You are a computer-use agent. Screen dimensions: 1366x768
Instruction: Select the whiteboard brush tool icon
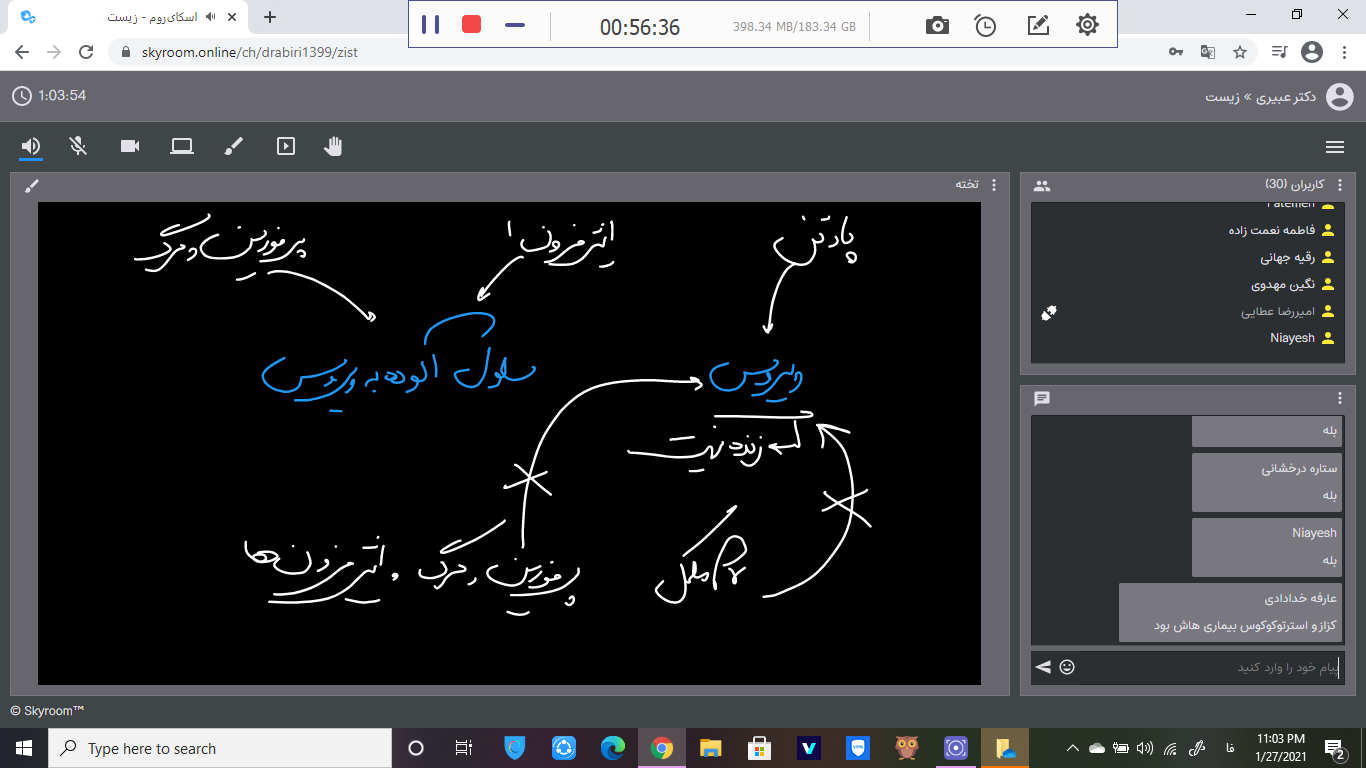233,146
